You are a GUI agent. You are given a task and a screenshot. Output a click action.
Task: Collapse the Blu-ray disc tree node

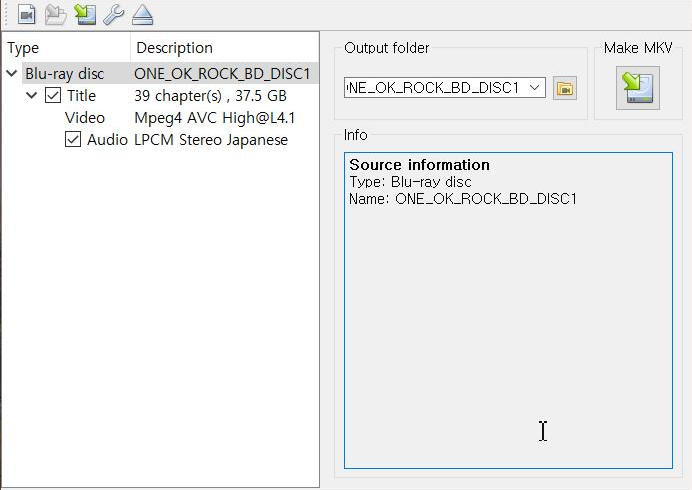coord(12,73)
